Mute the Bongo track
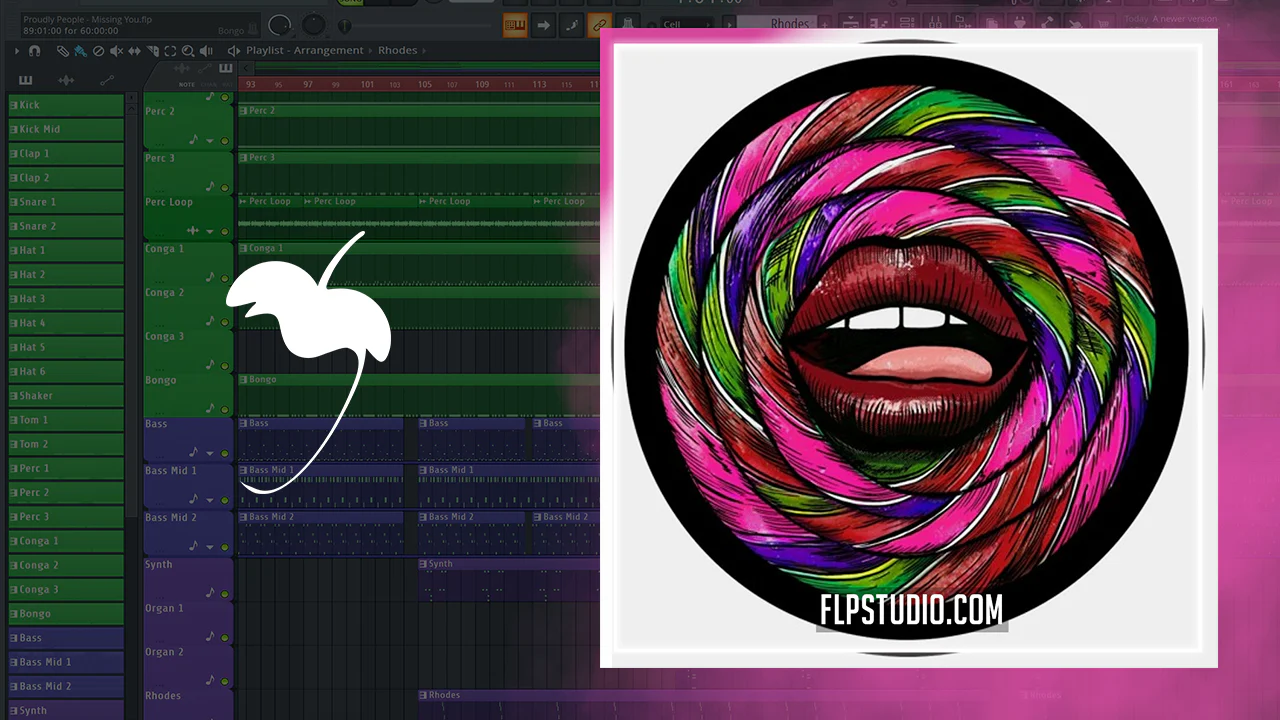The image size is (1280, 720). [x=225, y=409]
